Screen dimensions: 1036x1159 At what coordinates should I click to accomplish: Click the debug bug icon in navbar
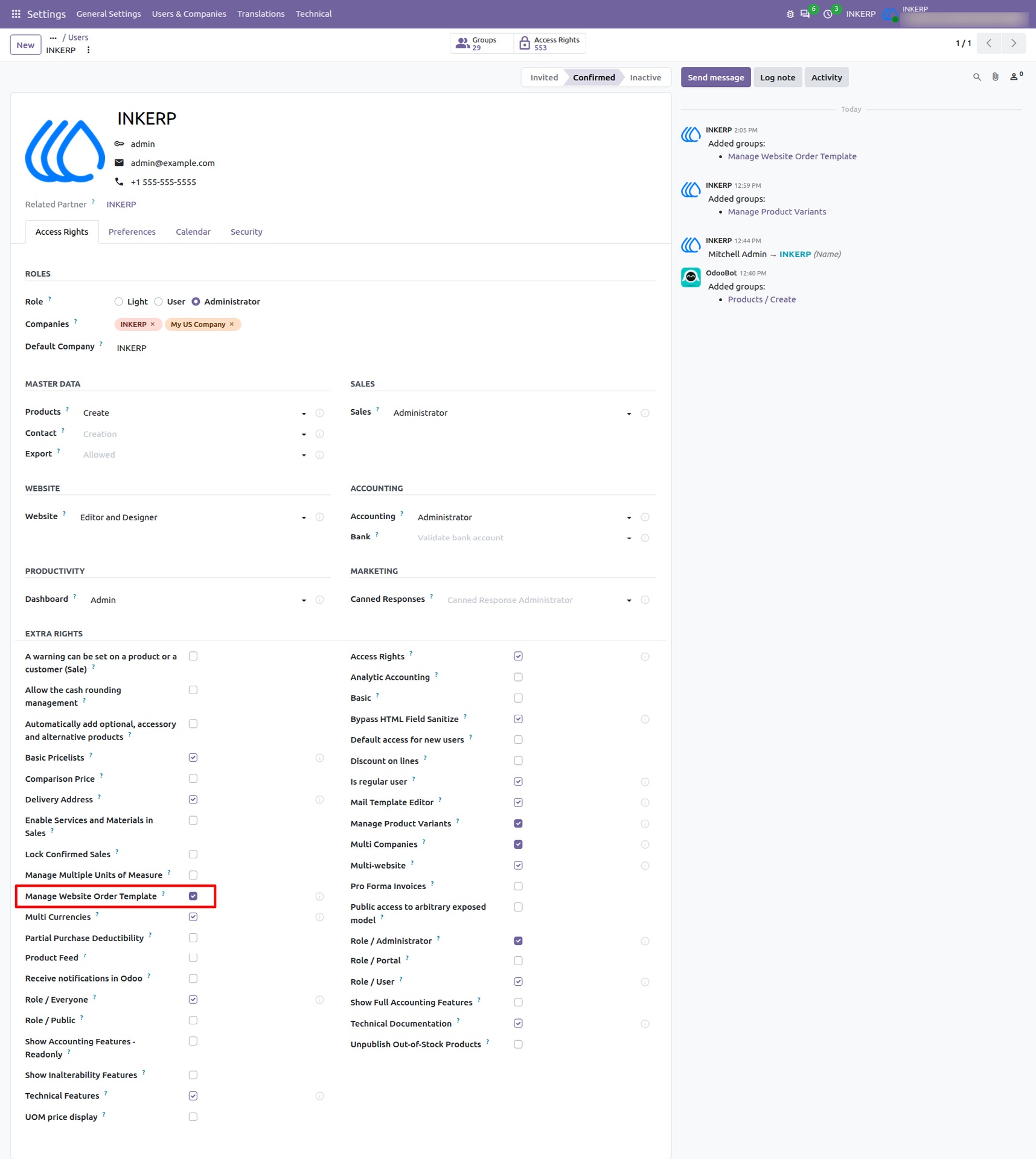coord(790,14)
